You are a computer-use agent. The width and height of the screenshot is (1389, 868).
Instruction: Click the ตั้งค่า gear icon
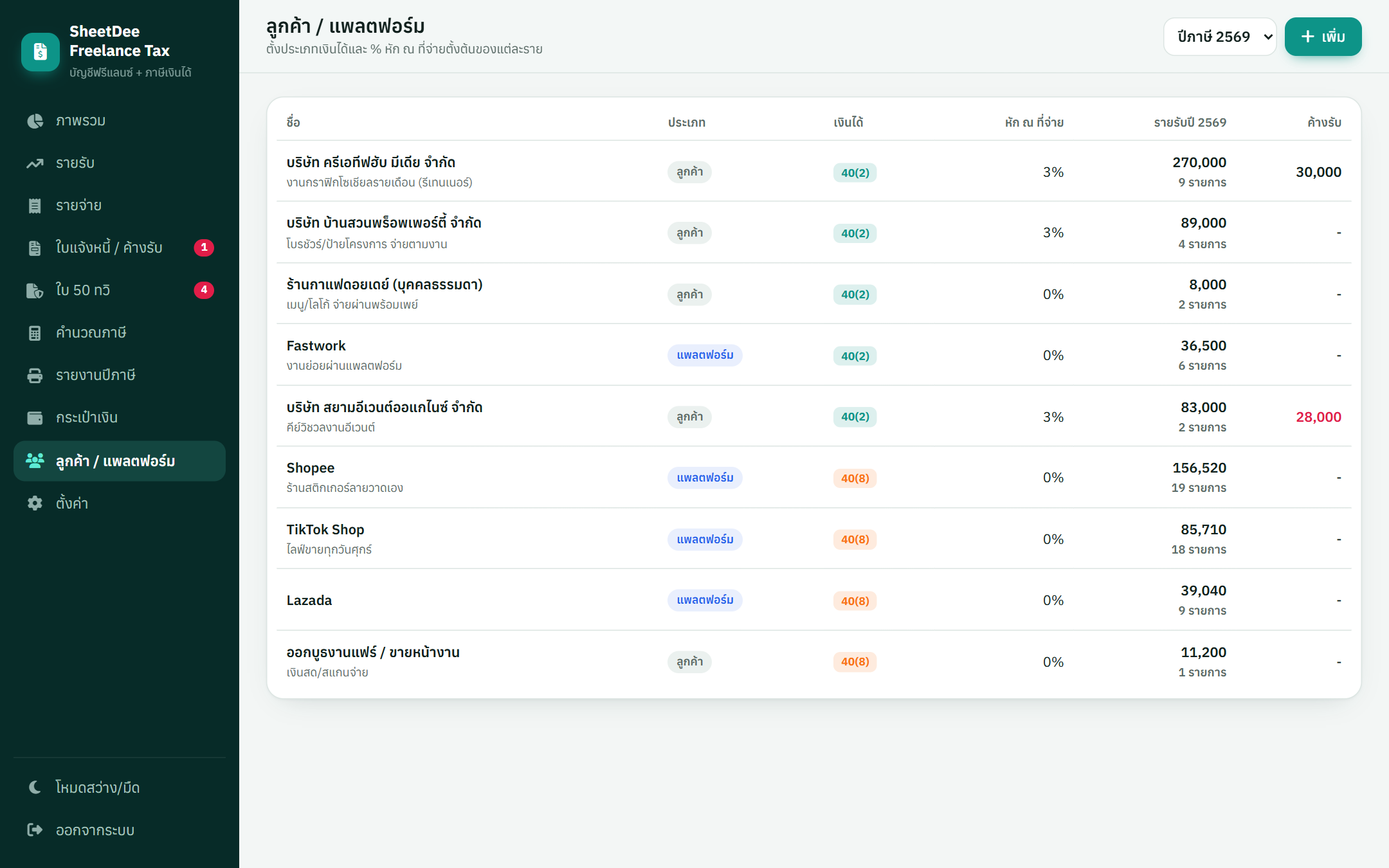[35, 503]
